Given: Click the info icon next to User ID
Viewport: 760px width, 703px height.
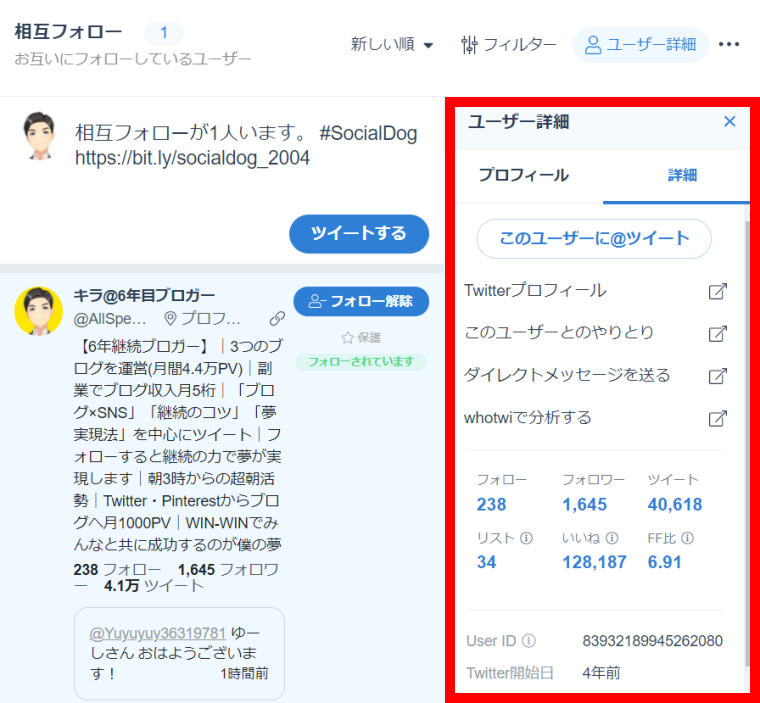Looking at the screenshot, I should [x=529, y=641].
